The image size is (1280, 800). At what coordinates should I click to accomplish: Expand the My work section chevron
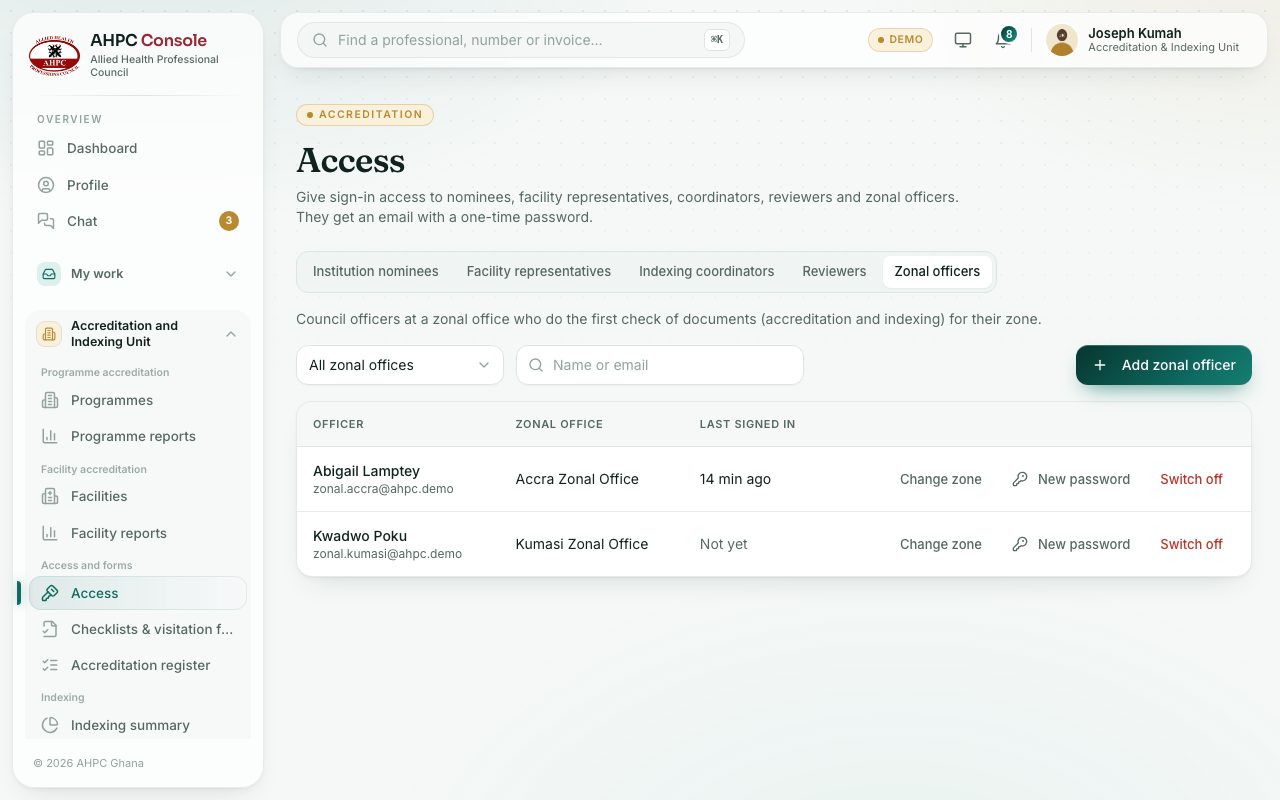(231, 274)
